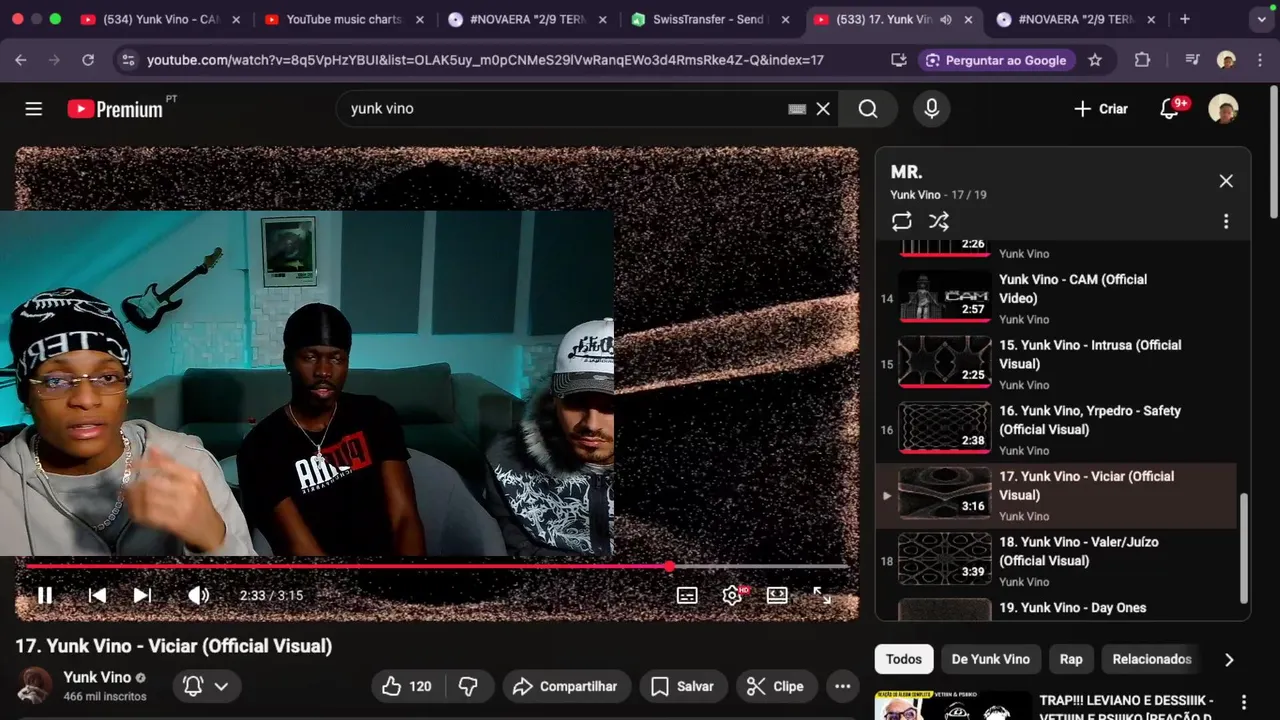Open the account avatar menu on YouTube
Image resolution: width=1280 pixels, height=720 pixels.
pos(1223,109)
